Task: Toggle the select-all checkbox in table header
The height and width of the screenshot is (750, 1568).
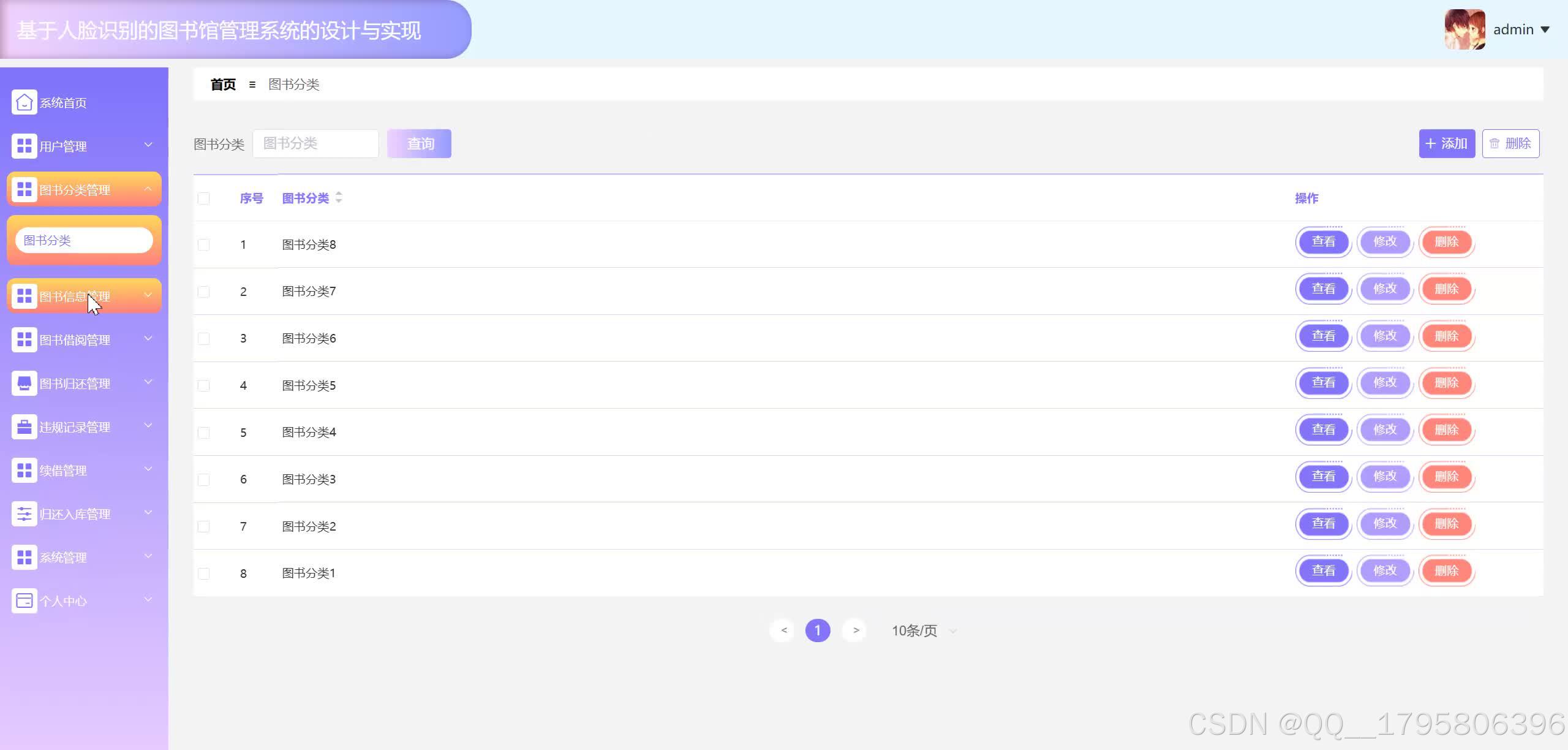Action: point(204,199)
